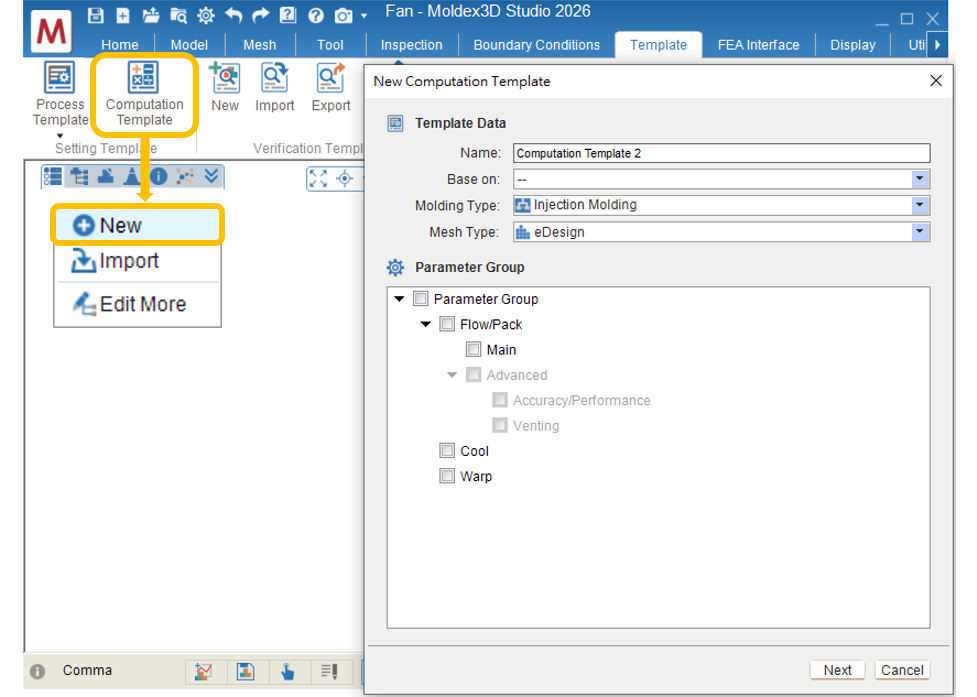
Task: Switch to the Display ribbon tab
Action: click(852, 45)
